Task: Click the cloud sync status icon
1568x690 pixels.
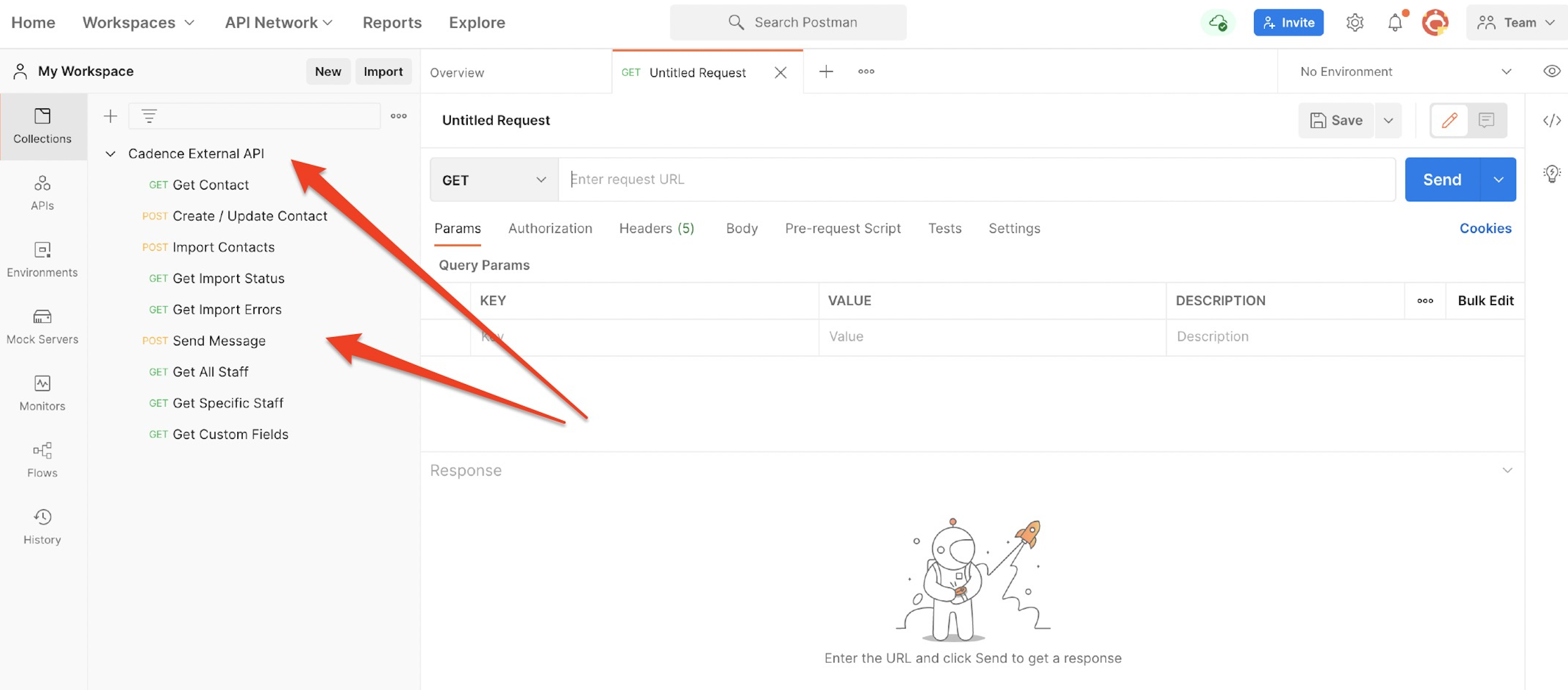Action: point(1217,22)
